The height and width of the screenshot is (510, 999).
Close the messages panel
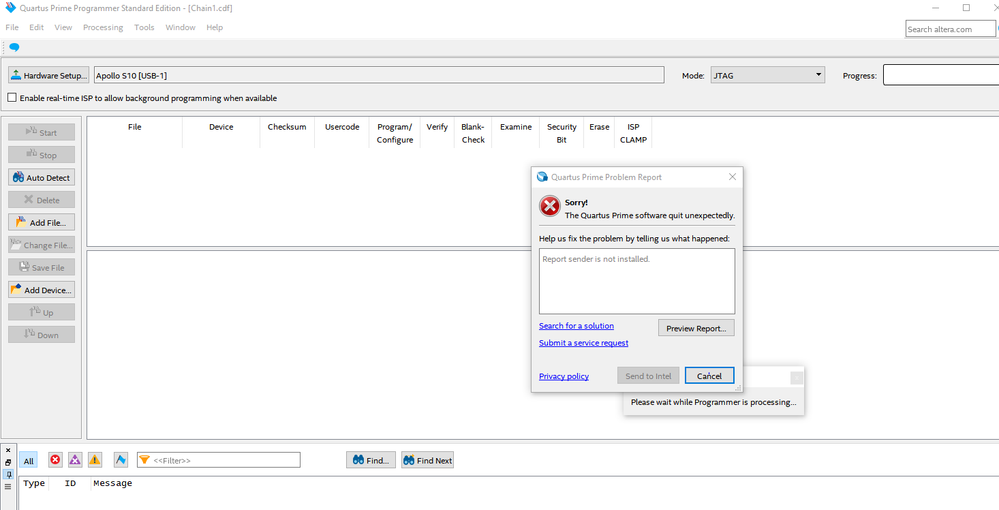pyautogui.click(x=8, y=450)
